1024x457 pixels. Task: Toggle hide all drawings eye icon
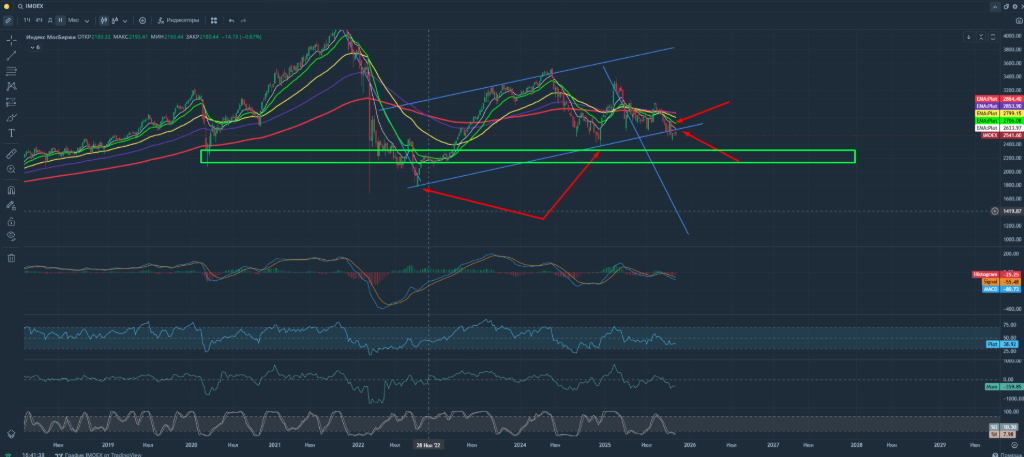tap(11, 236)
